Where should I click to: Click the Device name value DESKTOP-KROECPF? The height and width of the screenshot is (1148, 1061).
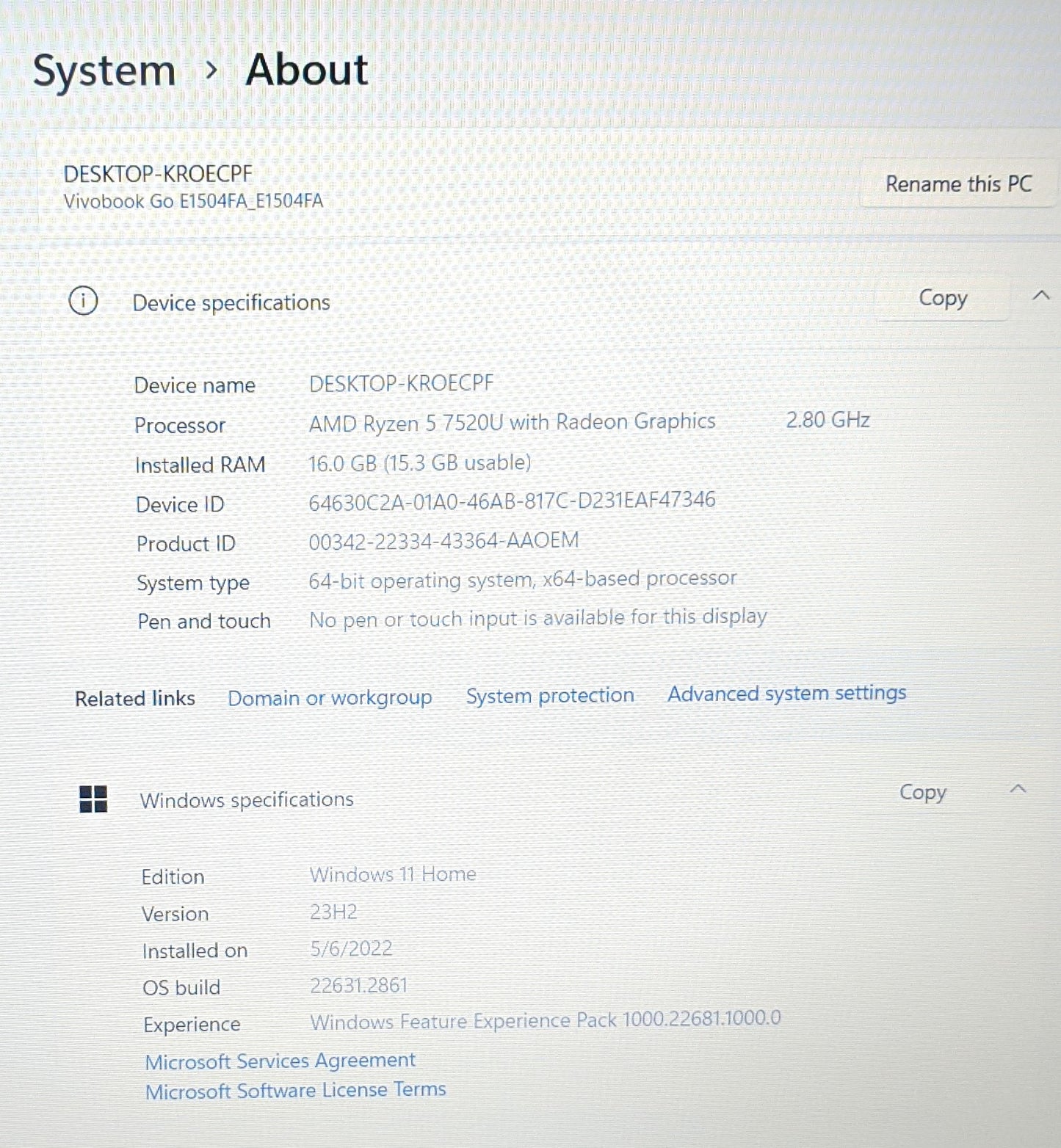pyautogui.click(x=401, y=383)
